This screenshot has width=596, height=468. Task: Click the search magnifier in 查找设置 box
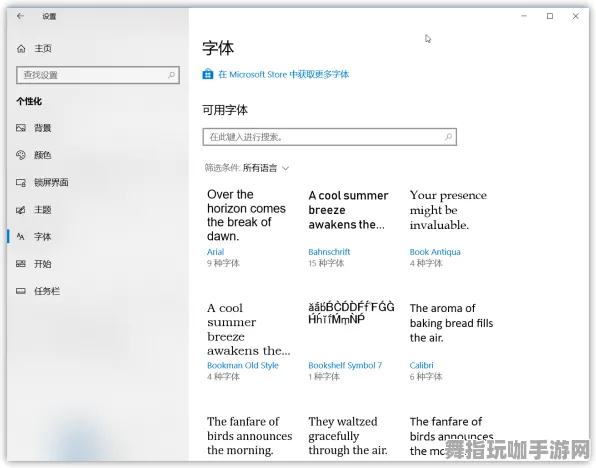click(171, 75)
